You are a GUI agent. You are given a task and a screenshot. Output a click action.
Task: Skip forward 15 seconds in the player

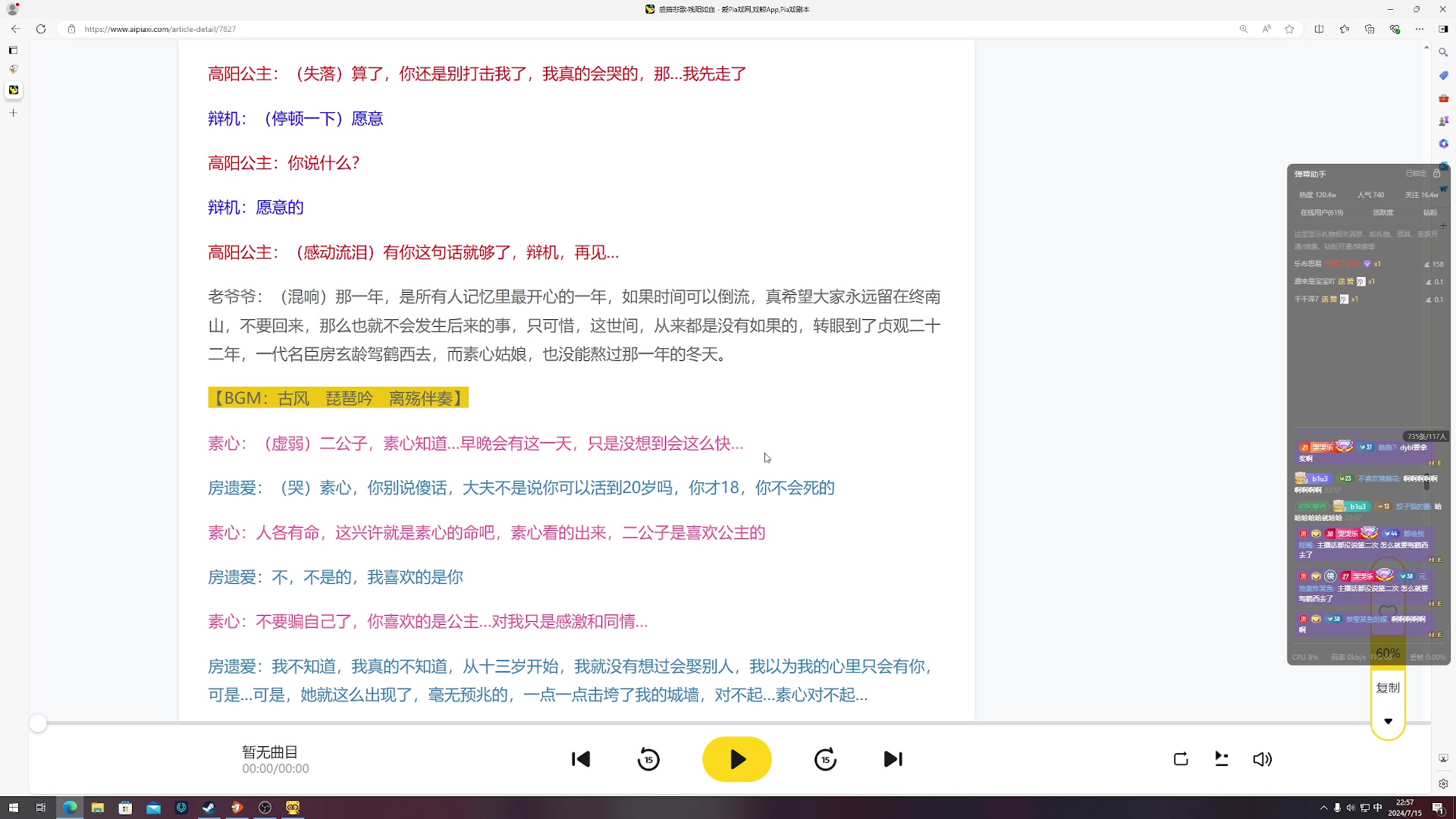coord(825,759)
